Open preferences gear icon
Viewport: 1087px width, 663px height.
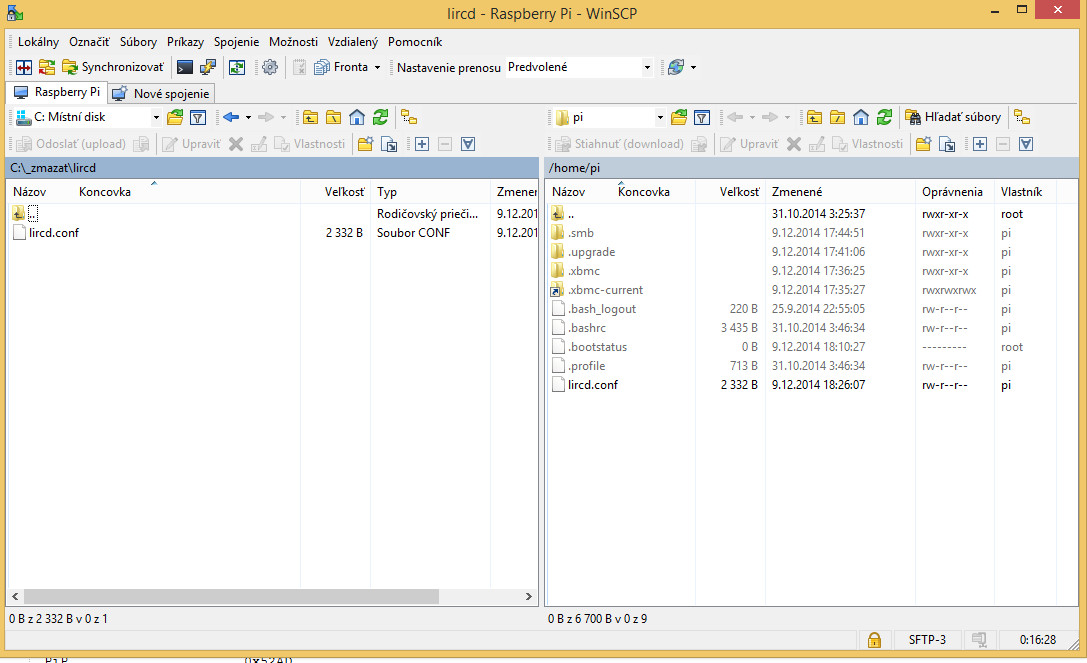270,67
